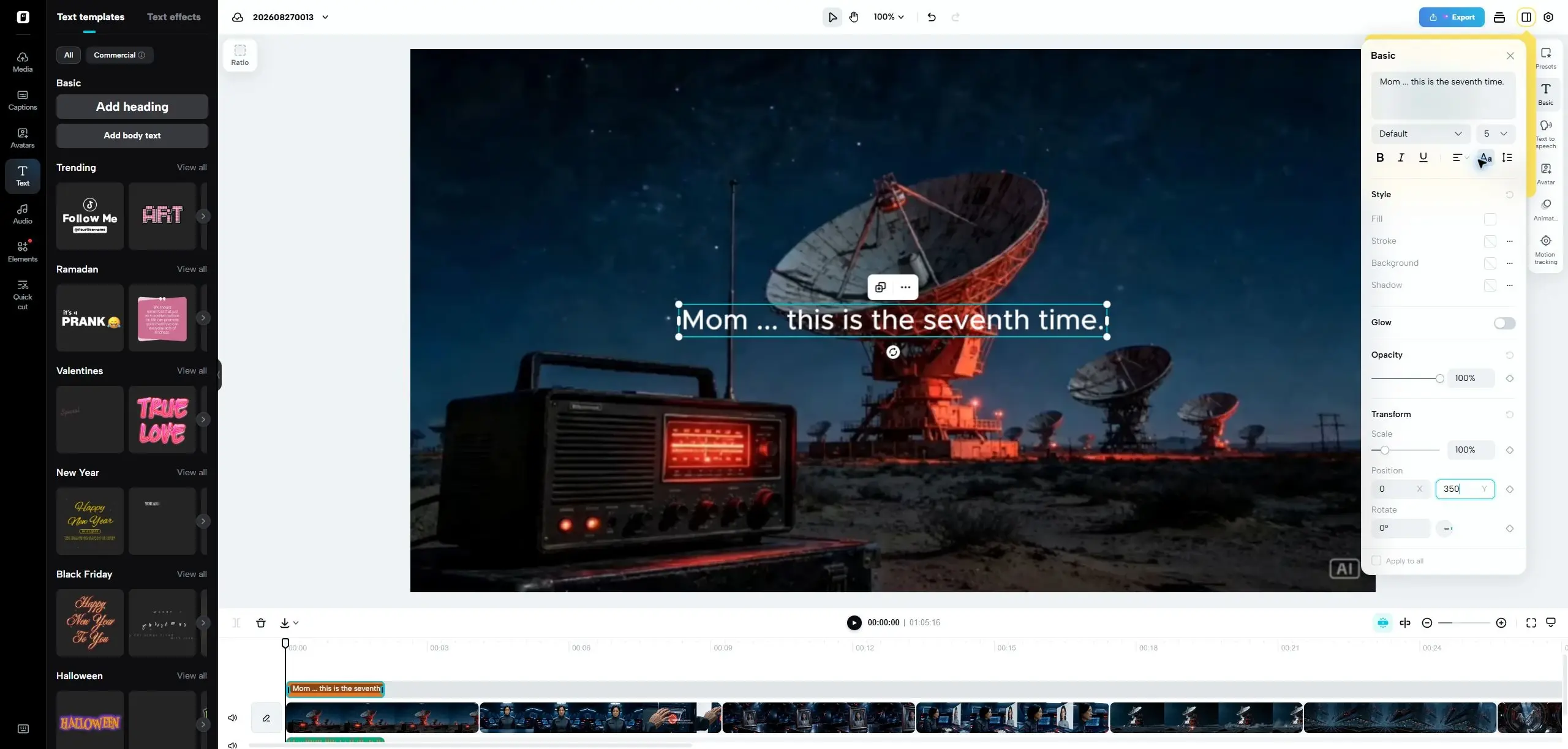Open Motion tracking panel
The height and width of the screenshot is (749, 1568).
1545,249
